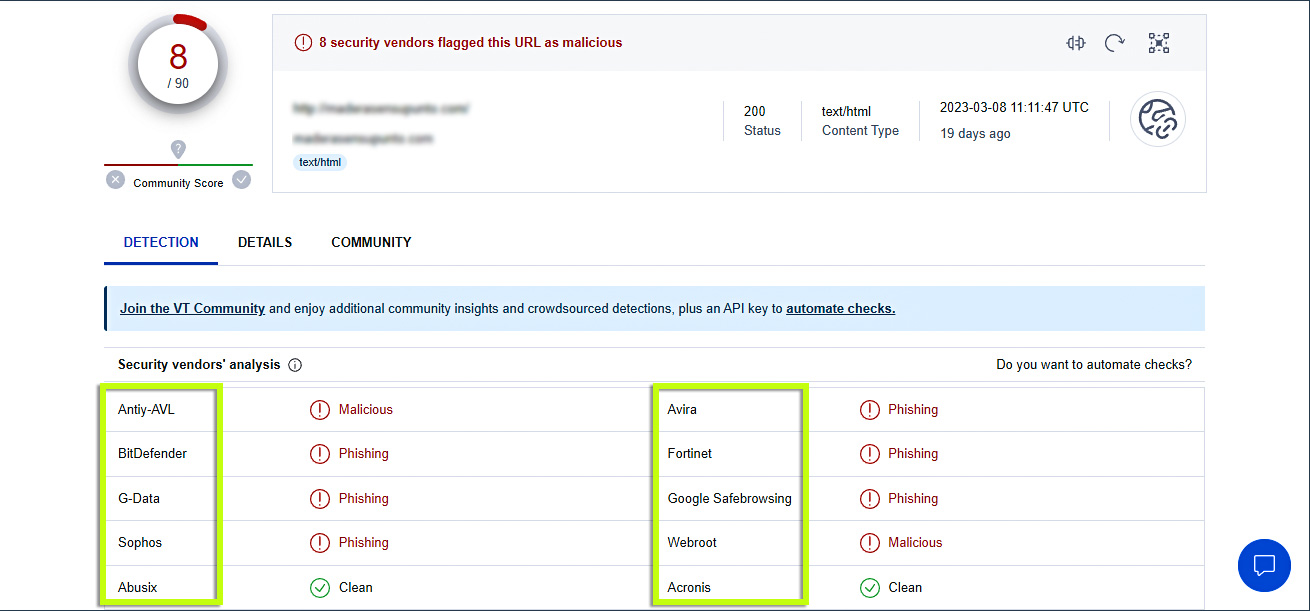
Task: Click the Malicious verdict for Antiy-AVL
Action: coord(366,409)
